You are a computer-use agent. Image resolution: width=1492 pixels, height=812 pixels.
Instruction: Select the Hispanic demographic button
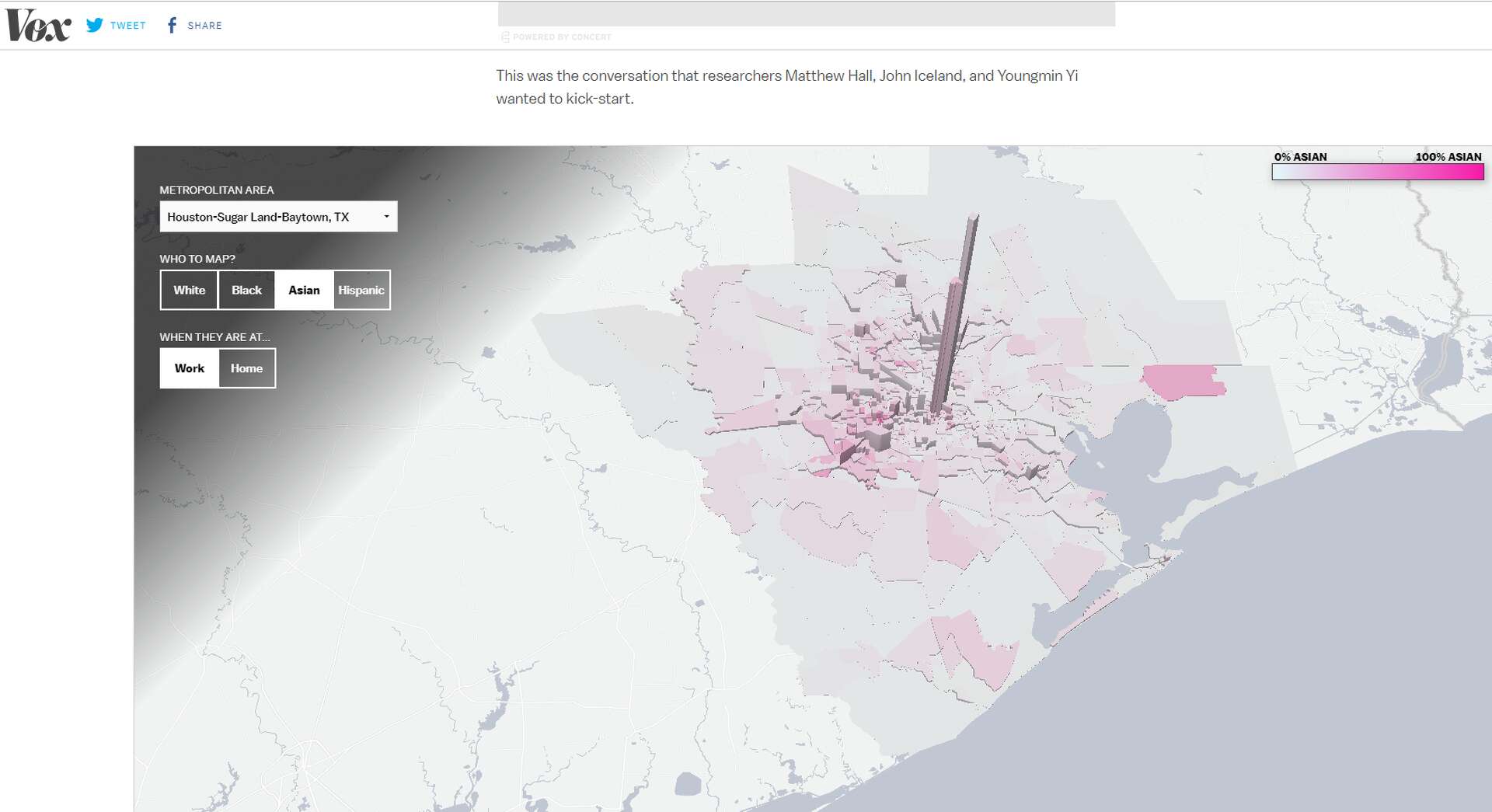tap(361, 290)
